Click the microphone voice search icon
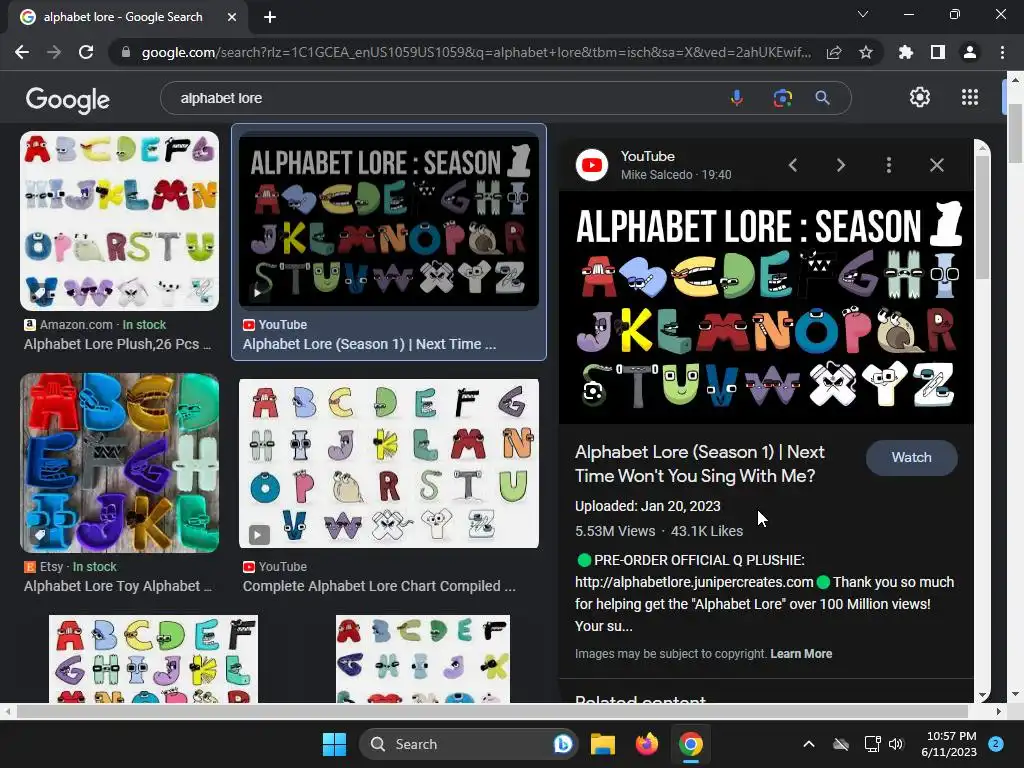The width and height of the screenshot is (1024, 768). coord(737,98)
